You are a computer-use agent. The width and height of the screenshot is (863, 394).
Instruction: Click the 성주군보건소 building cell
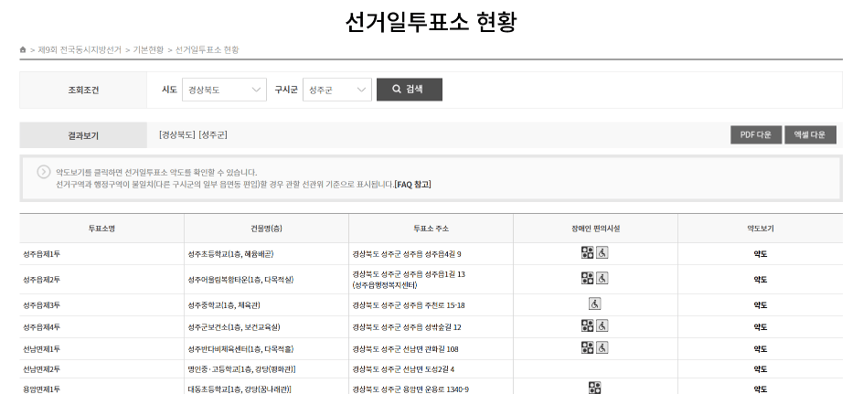234,327
